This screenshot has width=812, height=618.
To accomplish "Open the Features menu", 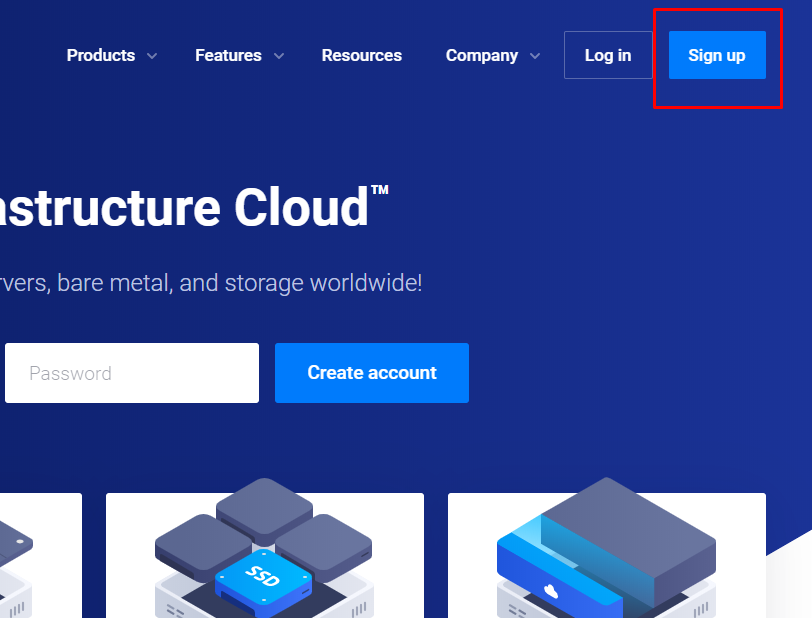I will (x=228, y=56).
